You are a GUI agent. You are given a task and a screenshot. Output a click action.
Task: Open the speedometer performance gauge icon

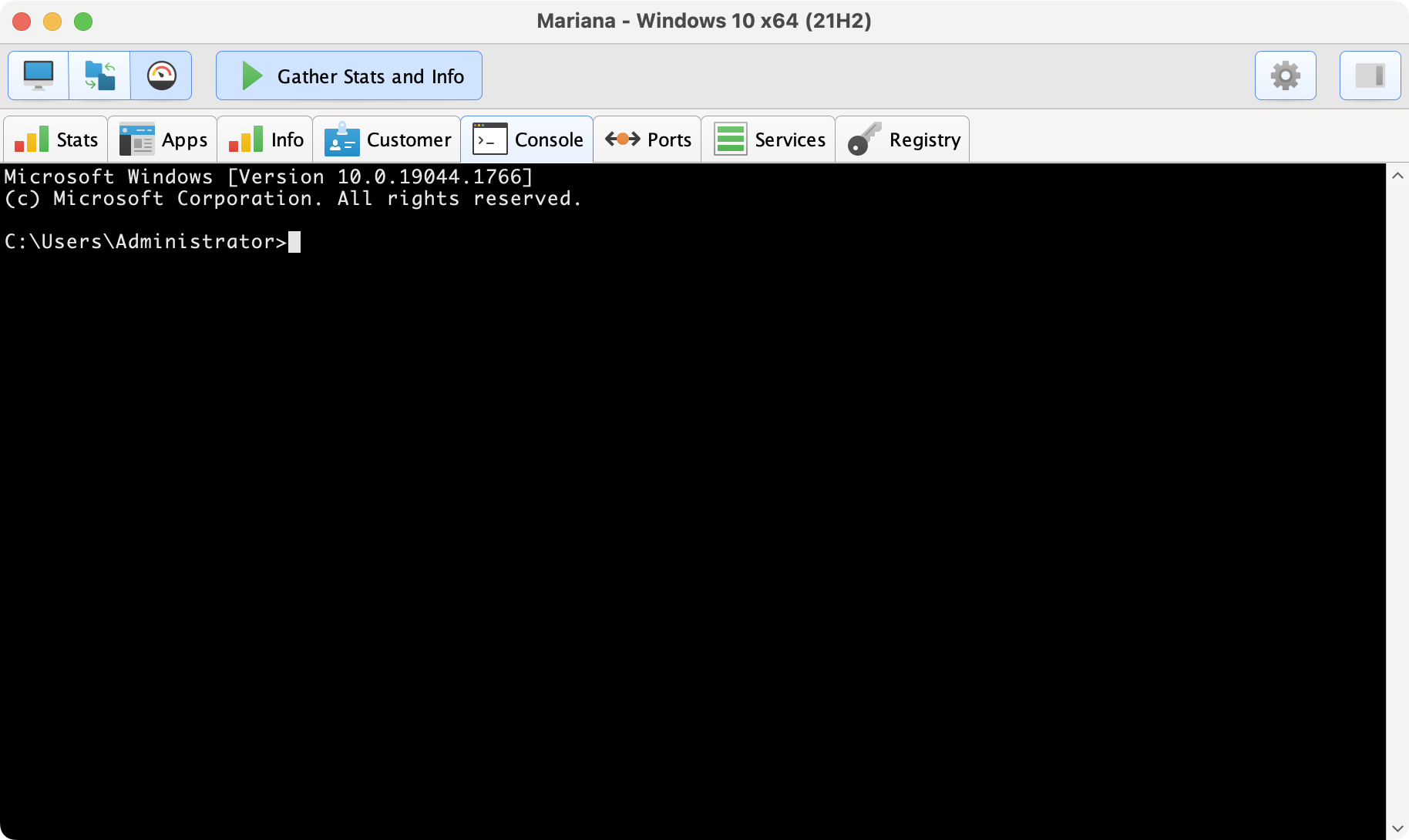point(162,76)
